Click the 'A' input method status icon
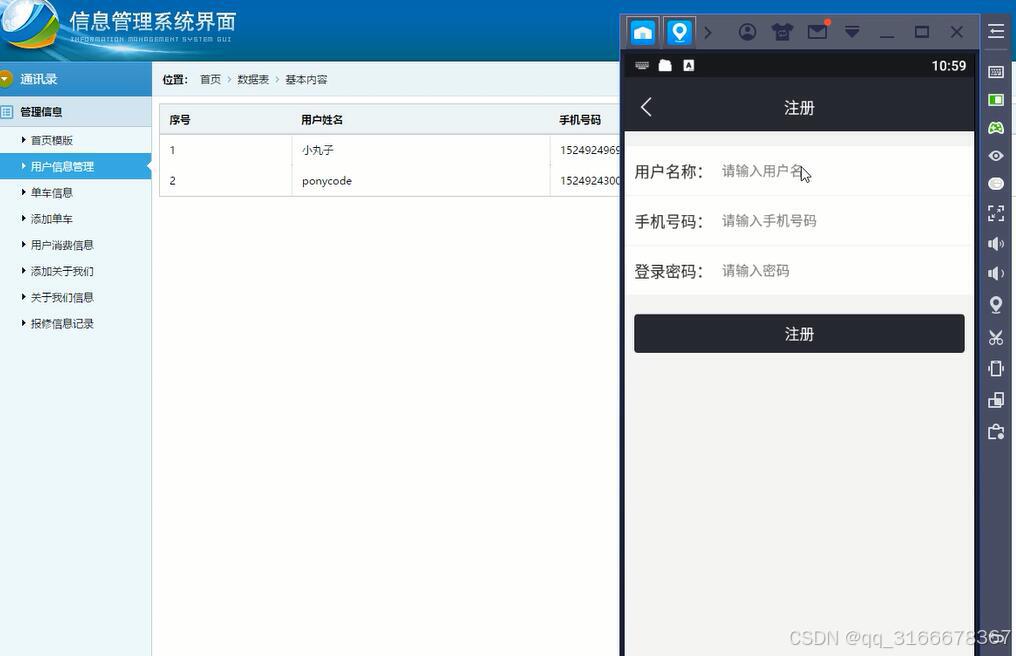The height and width of the screenshot is (656, 1016). pos(688,65)
